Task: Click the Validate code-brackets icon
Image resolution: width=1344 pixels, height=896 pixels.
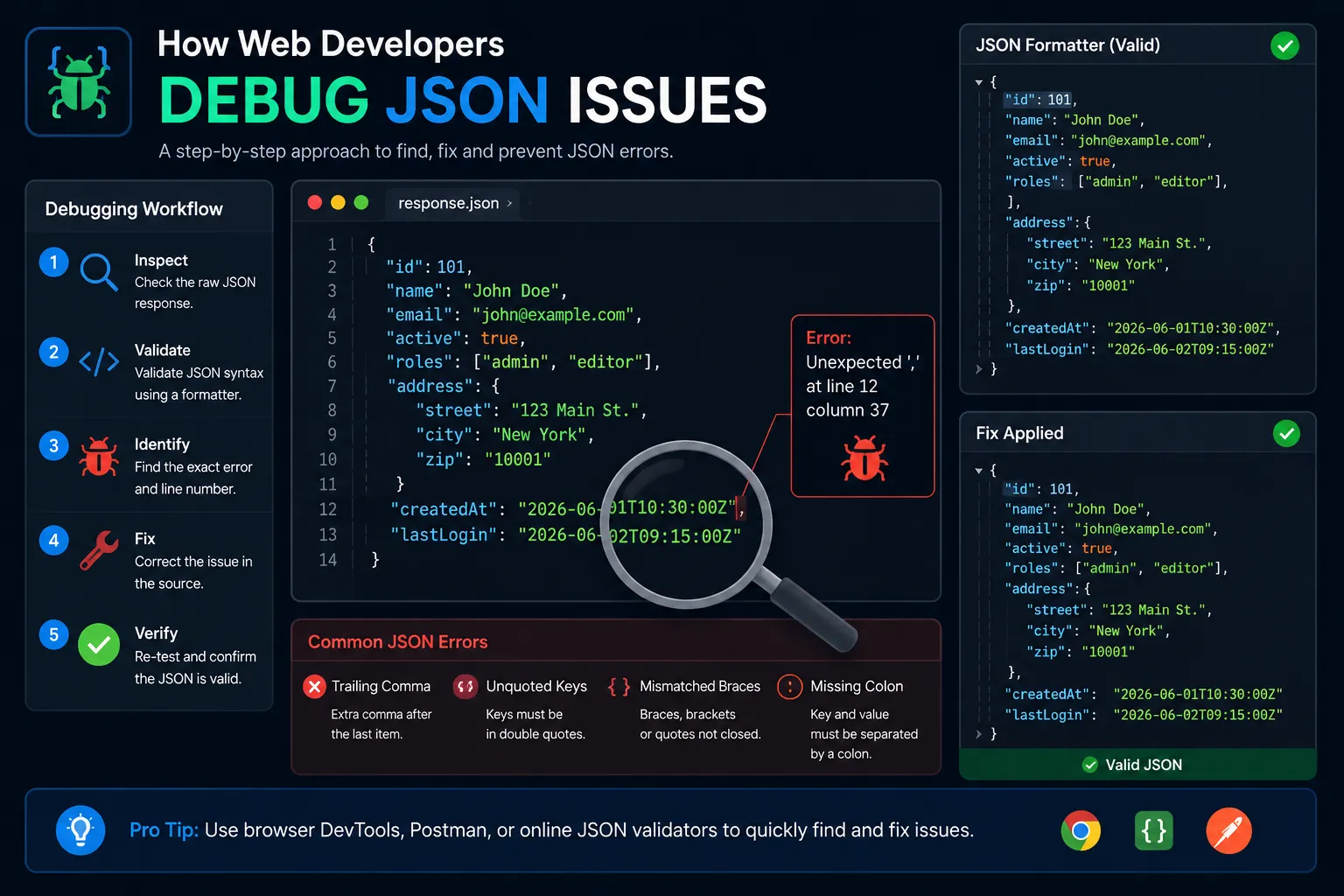Action: click(99, 361)
